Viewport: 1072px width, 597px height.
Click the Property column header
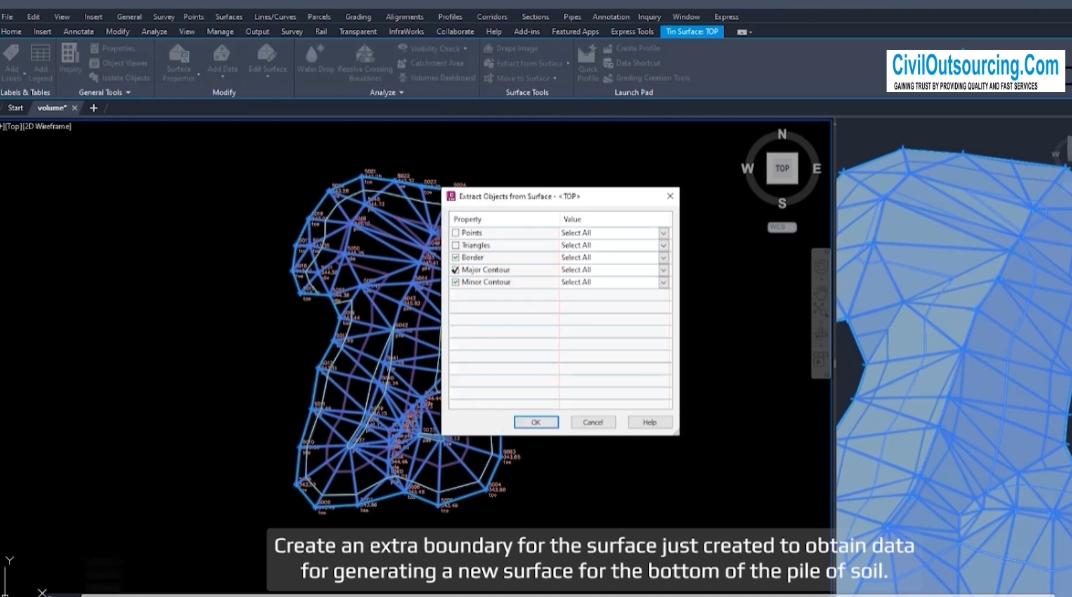pos(504,219)
